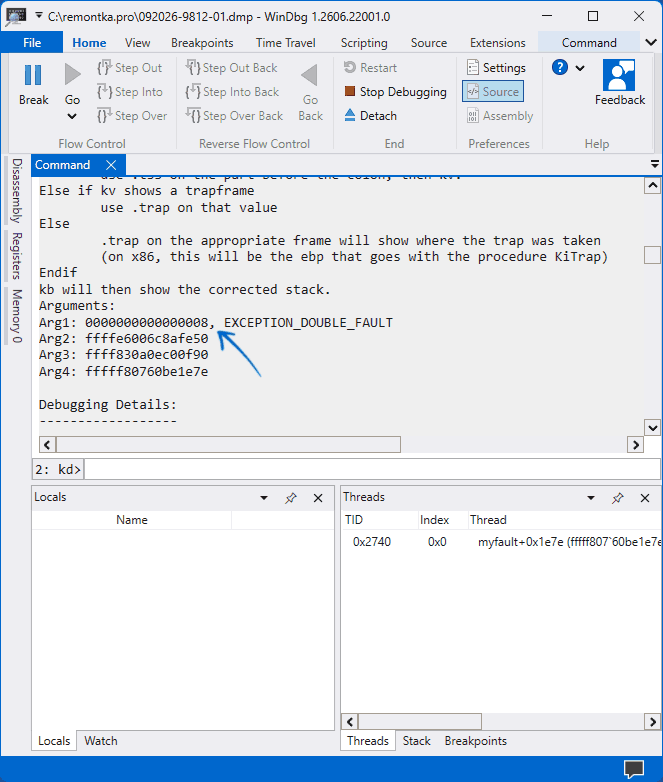Toggle Assembly mode preference
Viewport: 663px width, 782px height.
(x=500, y=116)
